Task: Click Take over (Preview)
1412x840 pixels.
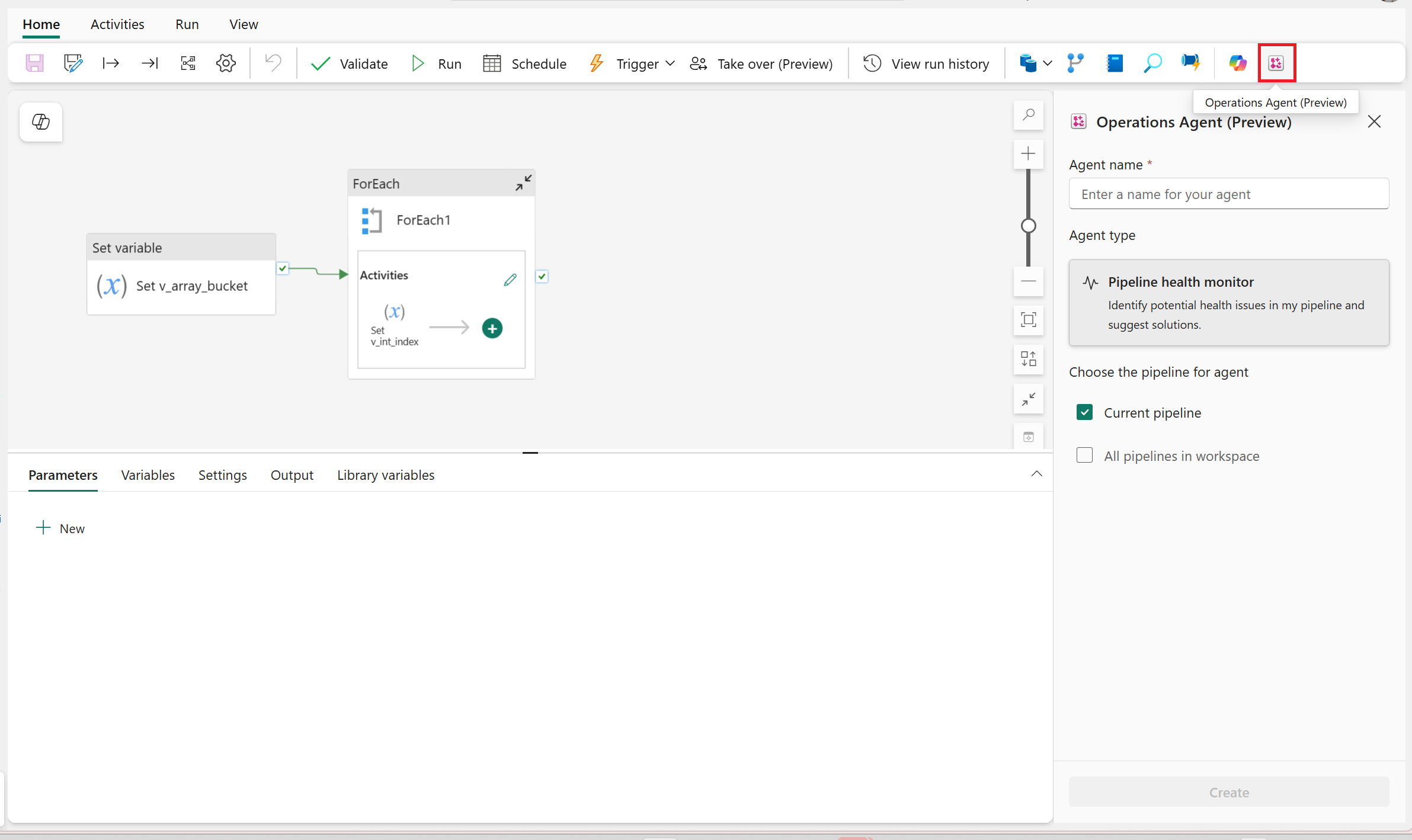Action: coord(761,63)
